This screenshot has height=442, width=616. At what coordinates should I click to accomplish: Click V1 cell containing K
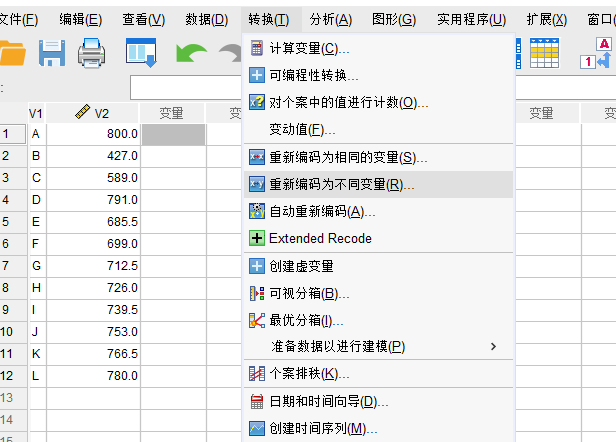click(37, 354)
